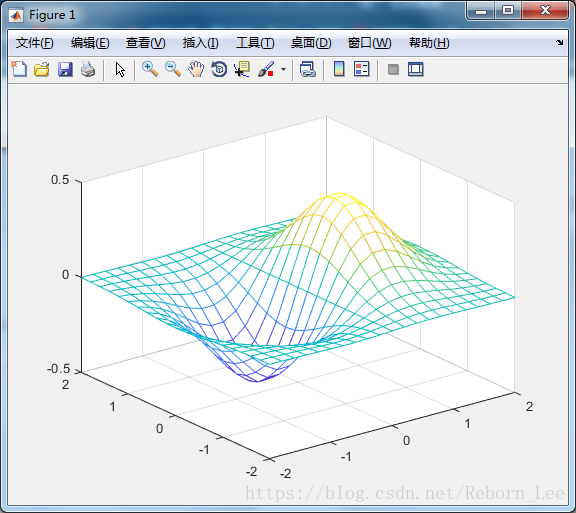Open the 文件(F) menu
This screenshot has width=576, height=513.
(x=35, y=43)
